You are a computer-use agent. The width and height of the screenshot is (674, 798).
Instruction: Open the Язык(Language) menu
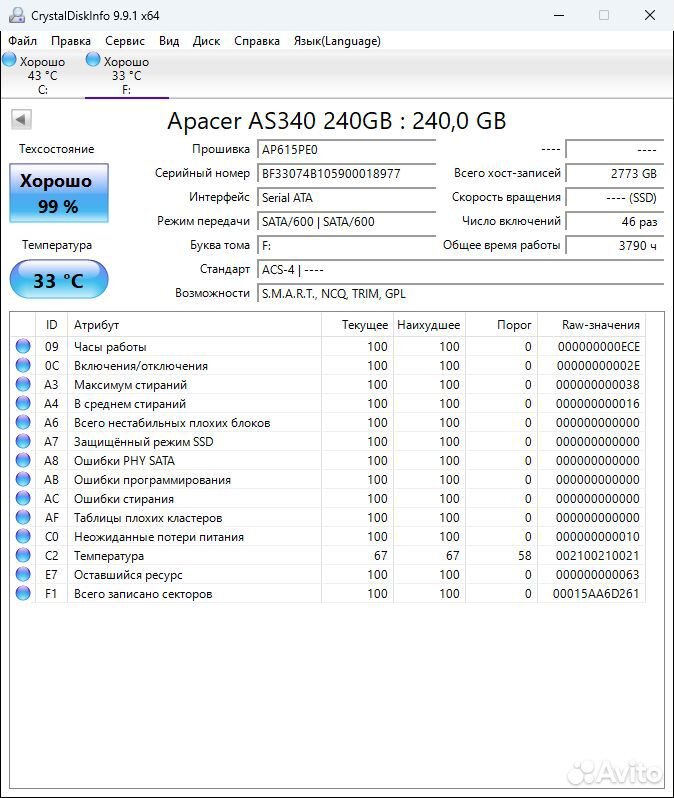[337, 41]
